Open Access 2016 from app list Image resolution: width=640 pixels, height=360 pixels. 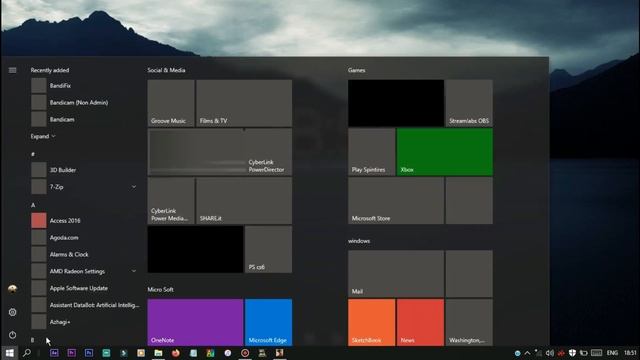click(x=85, y=220)
